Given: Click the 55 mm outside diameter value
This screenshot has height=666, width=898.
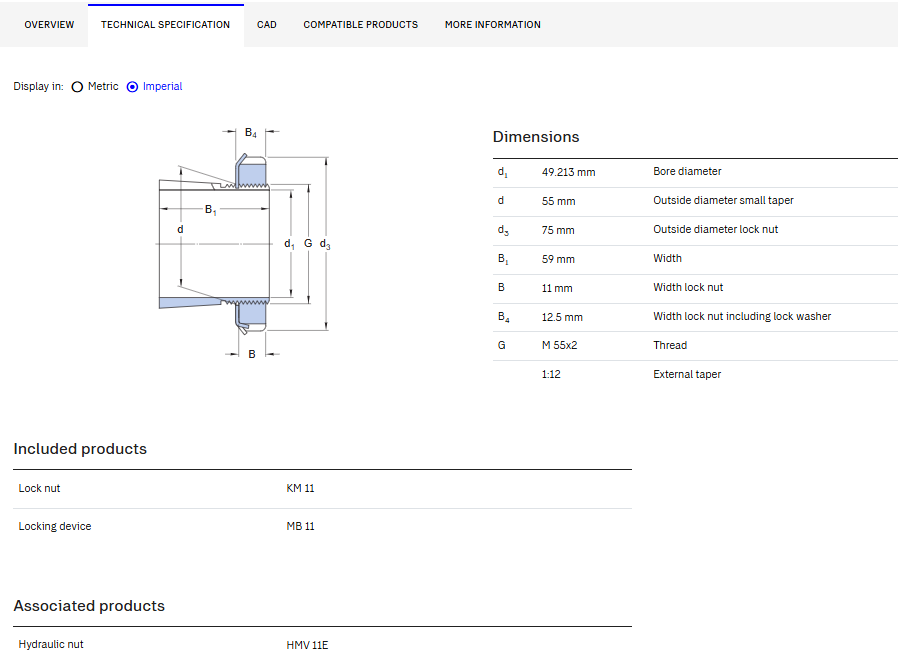Looking at the screenshot, I should (x=558, y=202).
